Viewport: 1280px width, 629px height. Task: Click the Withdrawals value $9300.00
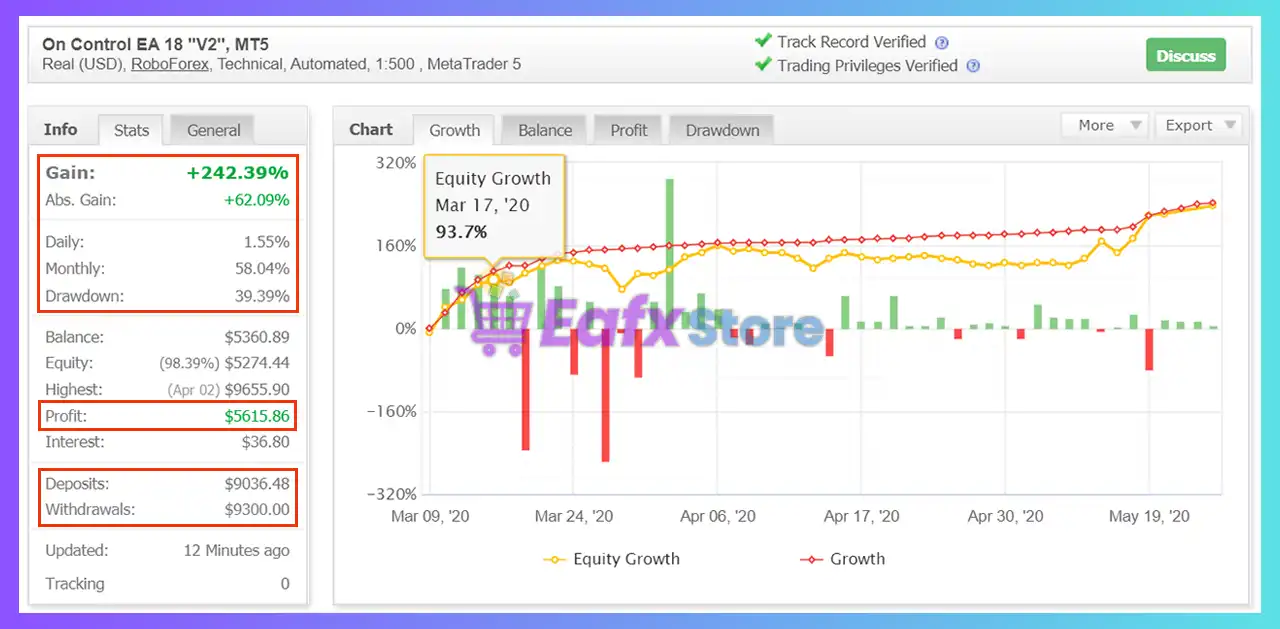pyautogui.click(x=257, y=510)
